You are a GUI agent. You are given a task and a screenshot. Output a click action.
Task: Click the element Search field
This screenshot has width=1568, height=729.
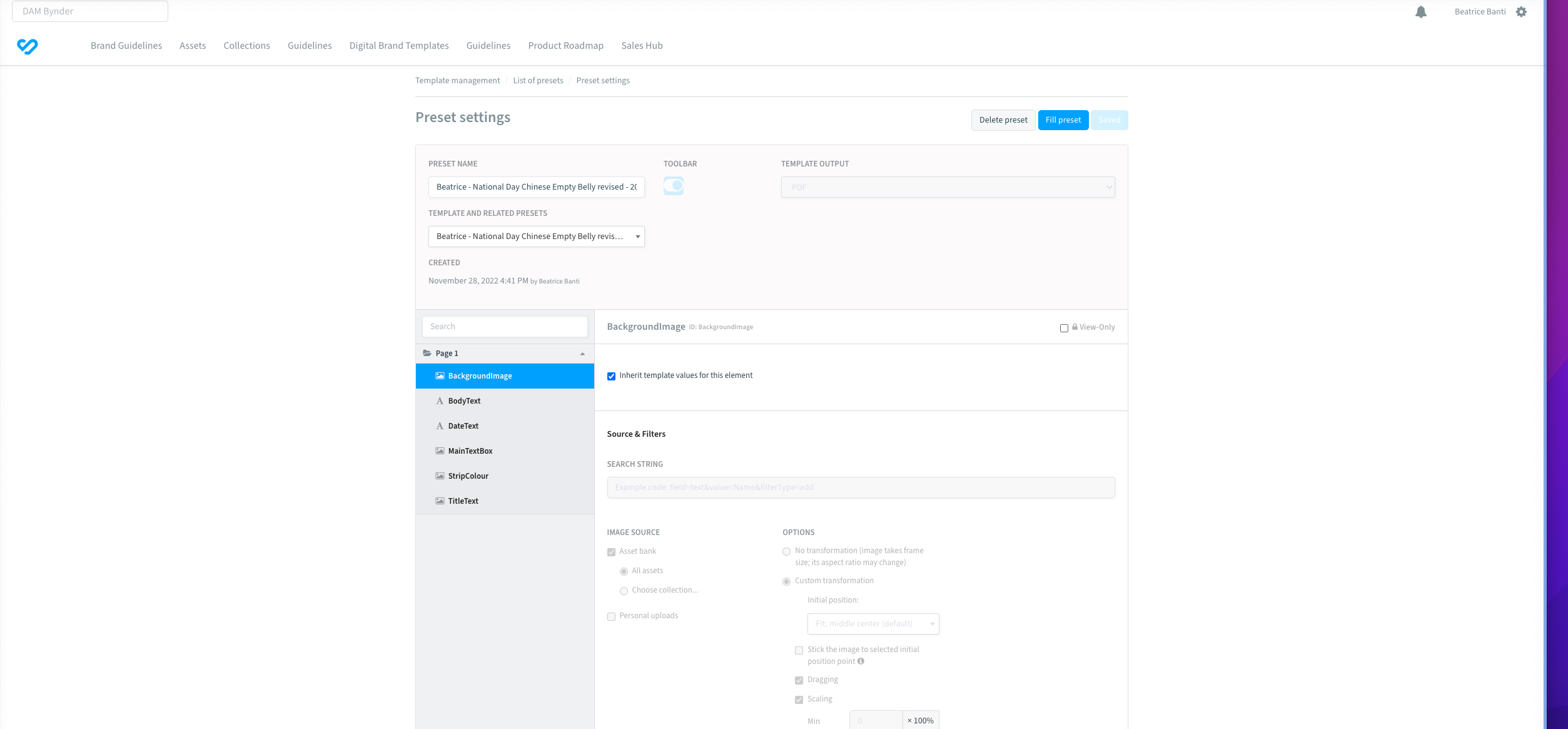tap(505, 327)
